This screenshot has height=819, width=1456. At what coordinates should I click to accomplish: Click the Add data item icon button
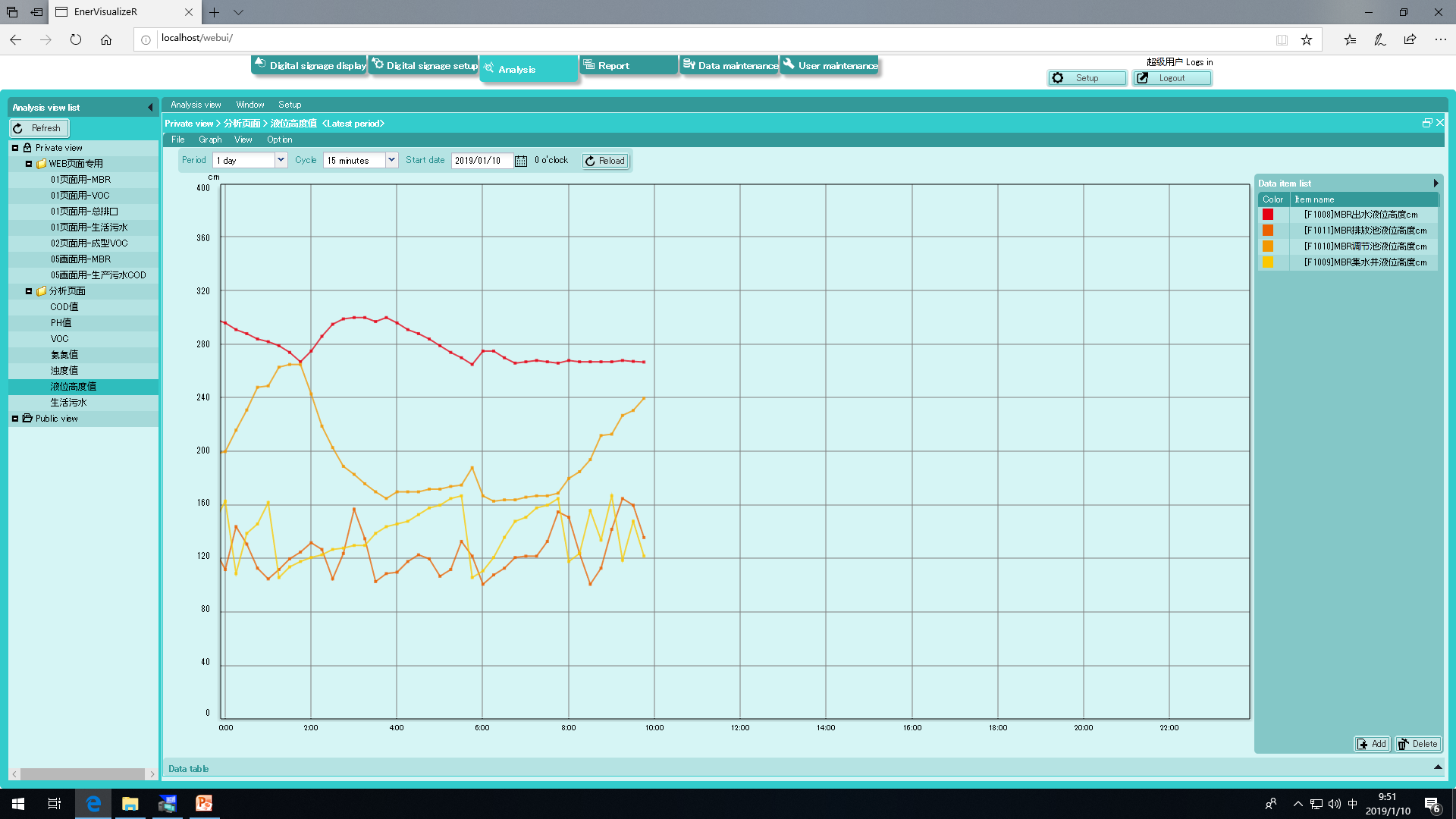[x=1372, y=744]
